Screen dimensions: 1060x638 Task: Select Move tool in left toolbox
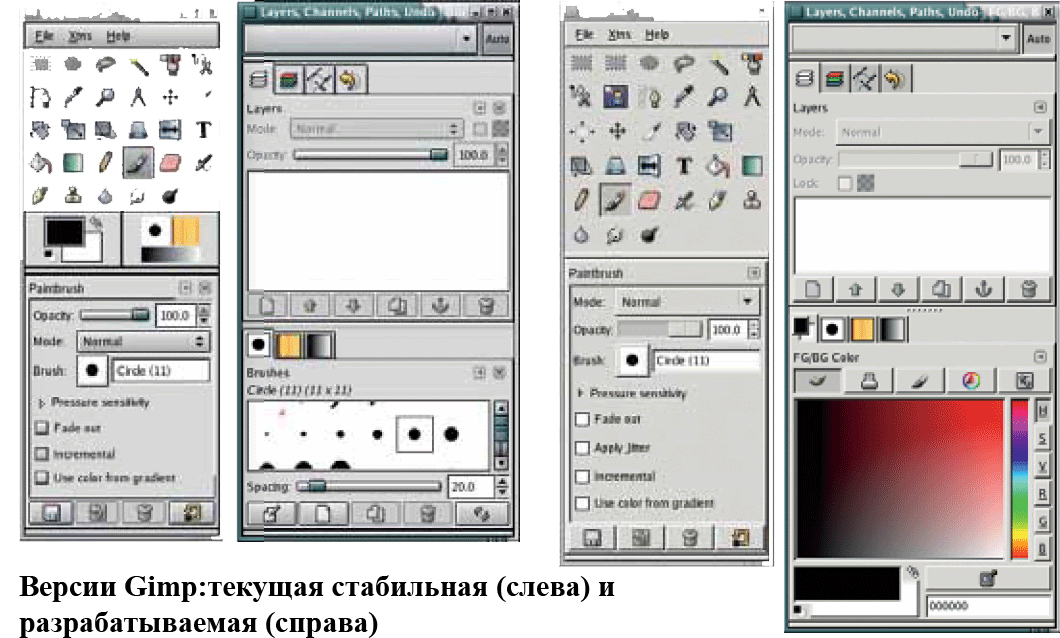click(170, 97)
